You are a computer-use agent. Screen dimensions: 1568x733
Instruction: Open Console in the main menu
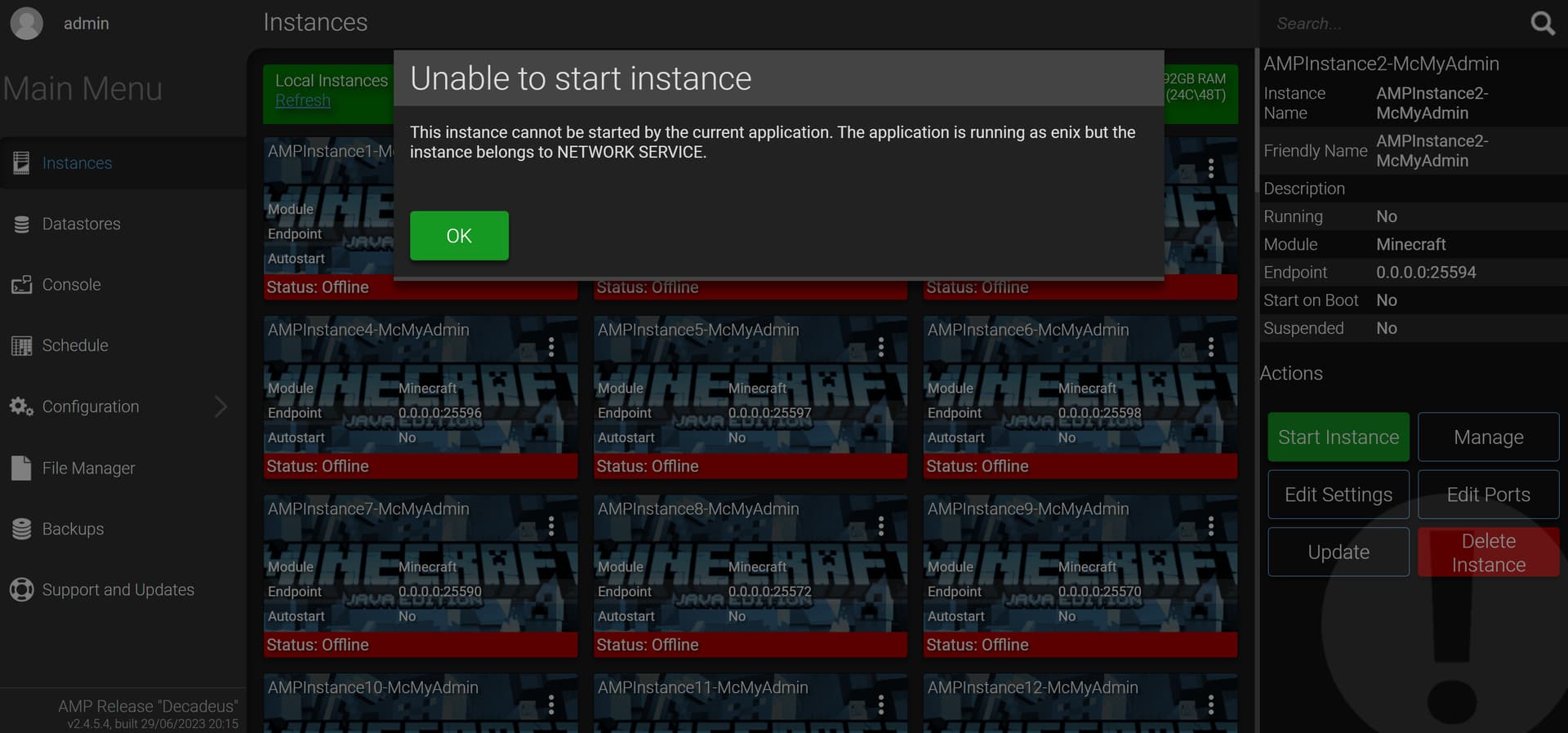click(x=123, y=285)
